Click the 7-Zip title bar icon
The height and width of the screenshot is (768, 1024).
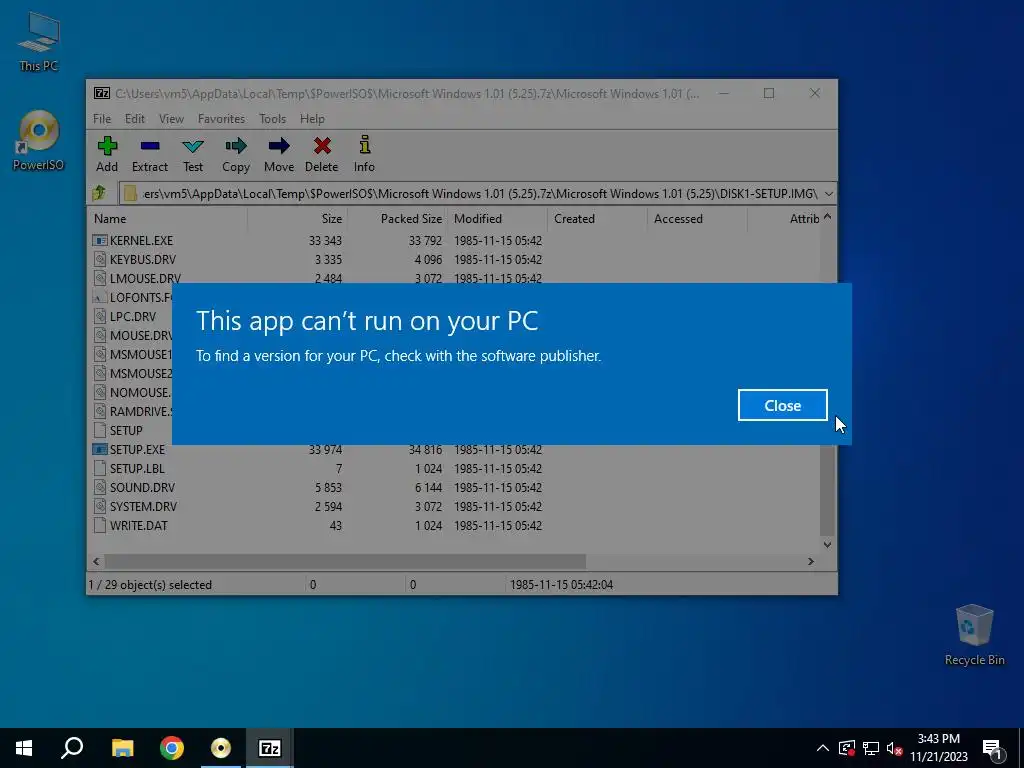(x=102, y=93)
